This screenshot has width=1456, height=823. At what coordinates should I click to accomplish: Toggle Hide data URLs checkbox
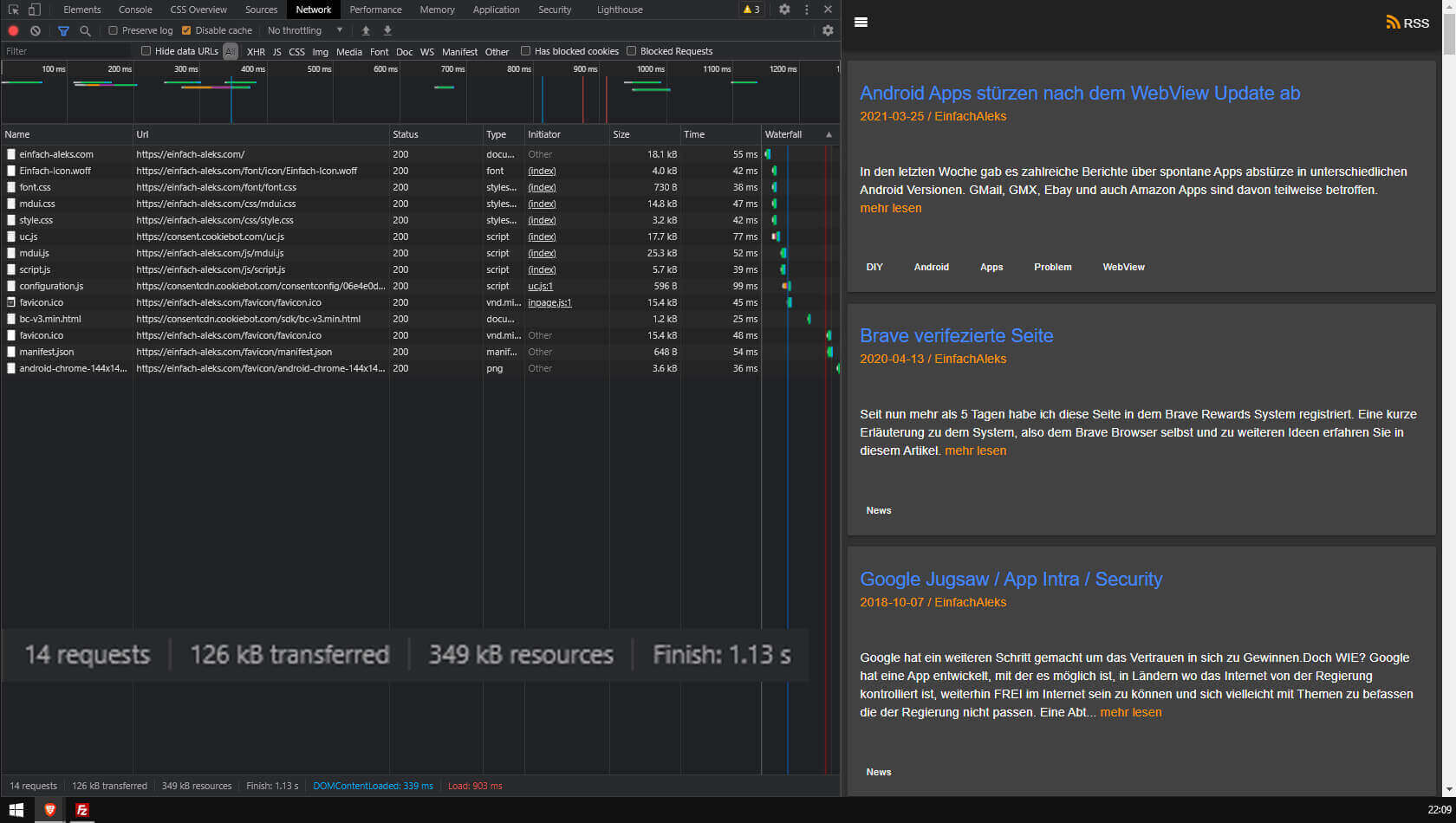coord(146,51)
